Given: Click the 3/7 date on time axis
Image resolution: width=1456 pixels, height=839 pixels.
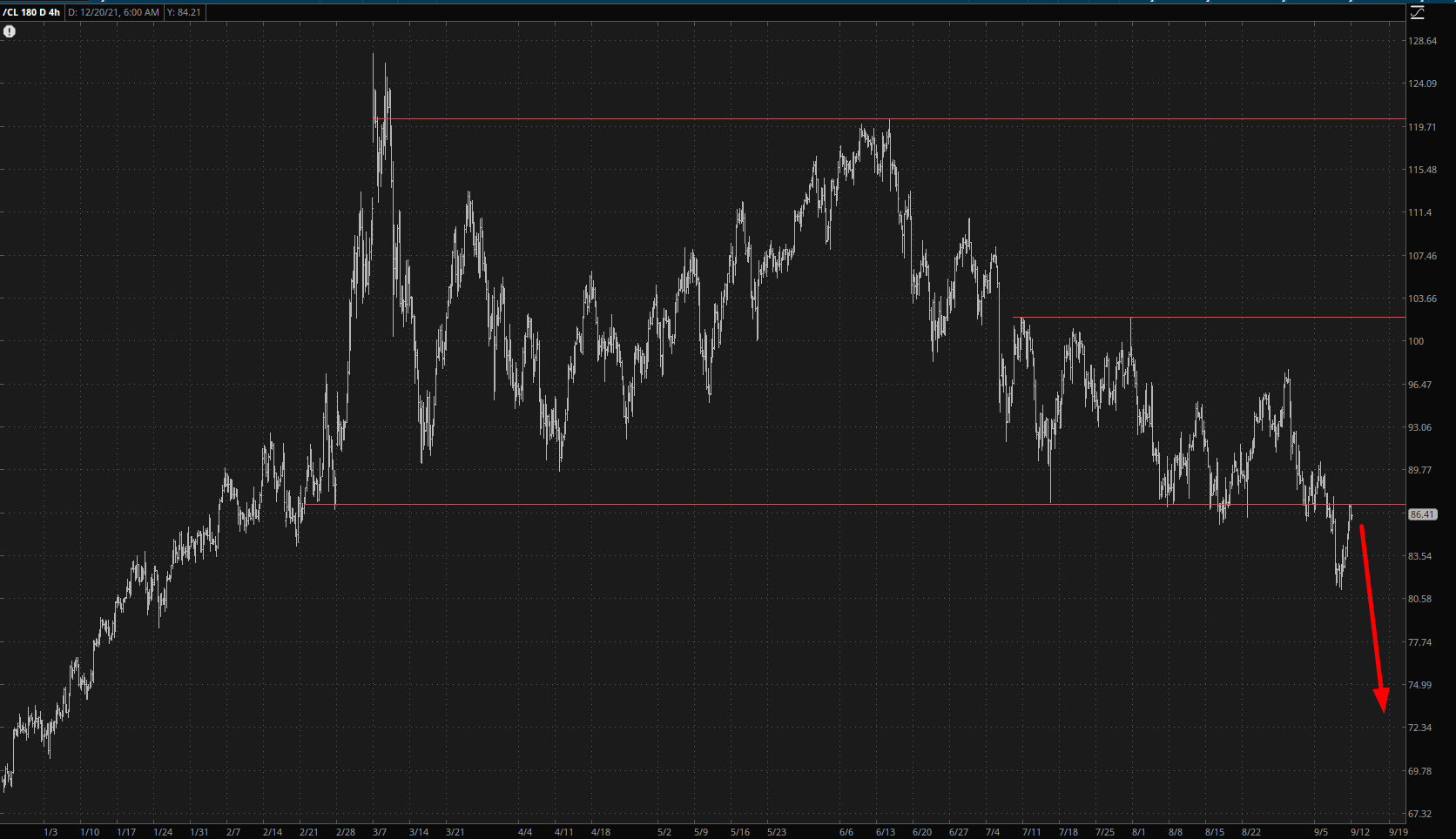Looking at the screenshot, I should coord(380,832).
